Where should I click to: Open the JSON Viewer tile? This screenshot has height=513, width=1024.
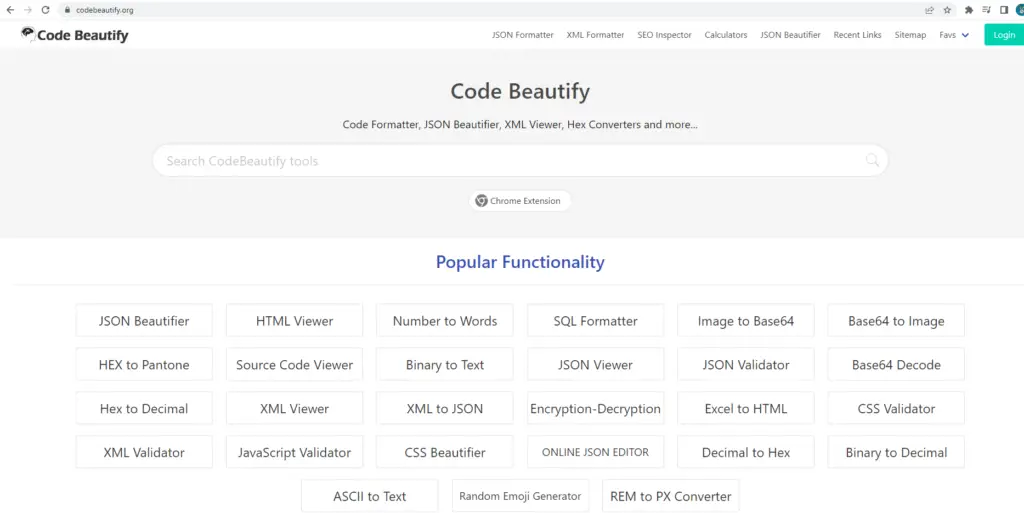(596, 364)
